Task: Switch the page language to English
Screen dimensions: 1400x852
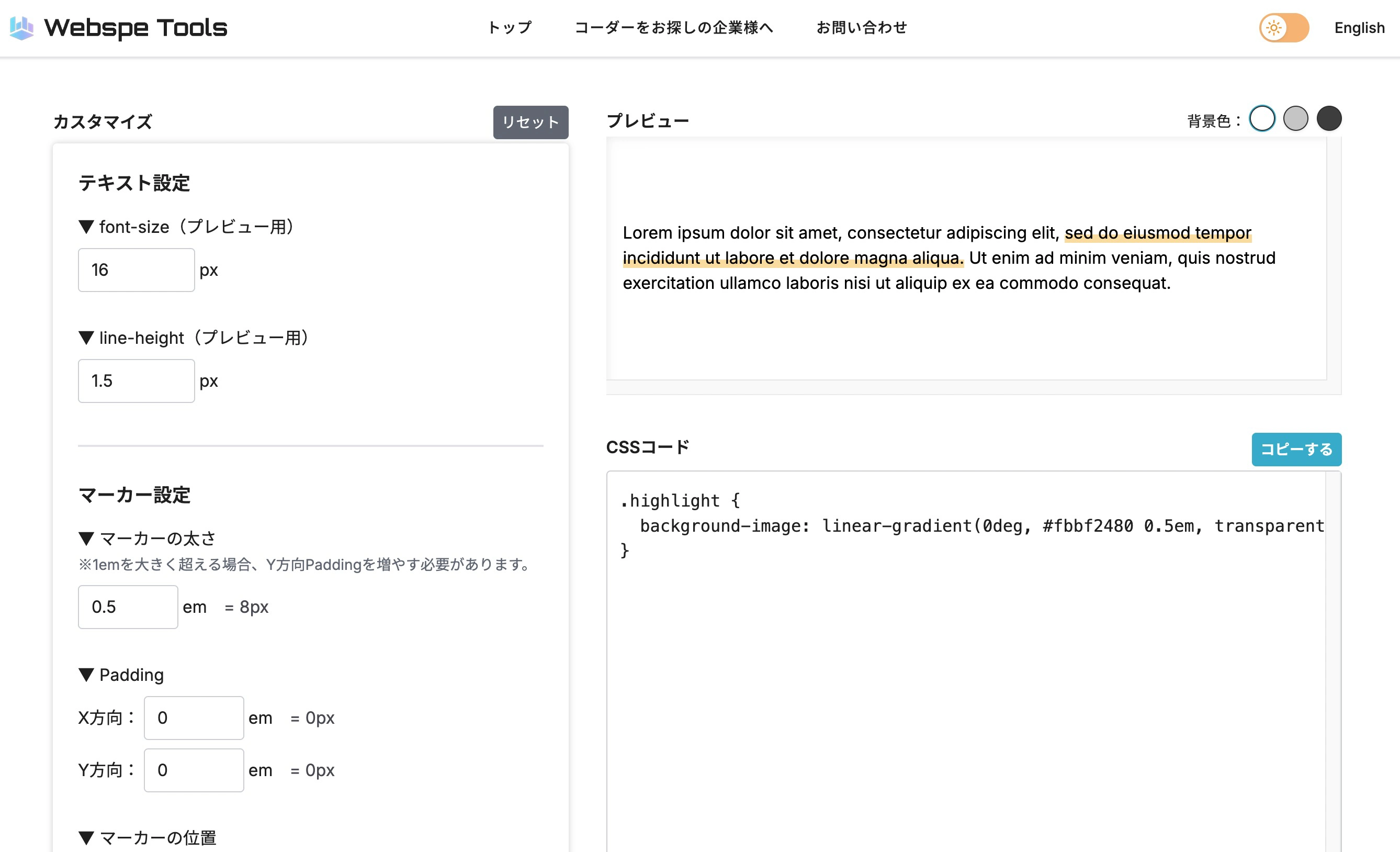Action: 1359,27
